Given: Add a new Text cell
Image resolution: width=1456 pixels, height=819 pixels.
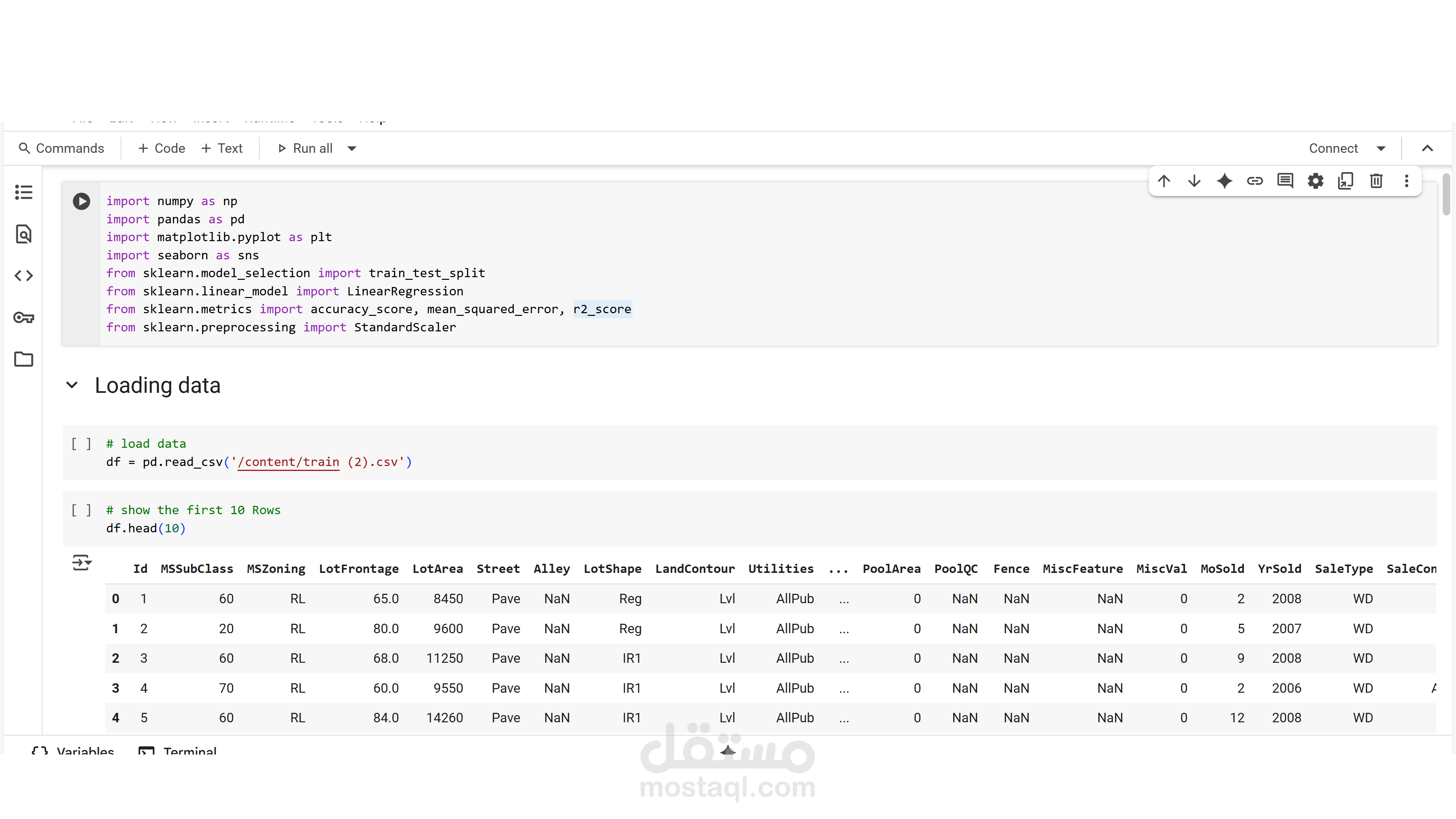Looking at the screenshot, I should (222, 149).
